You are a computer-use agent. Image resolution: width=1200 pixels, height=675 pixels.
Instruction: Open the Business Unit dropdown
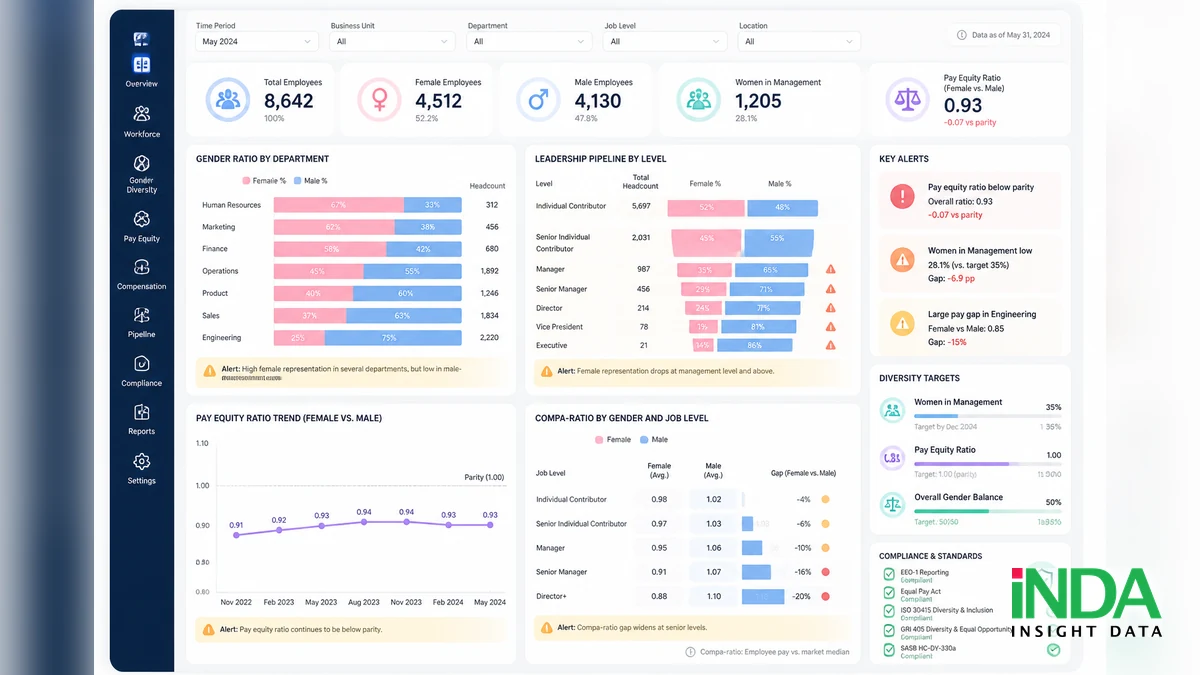393,41
